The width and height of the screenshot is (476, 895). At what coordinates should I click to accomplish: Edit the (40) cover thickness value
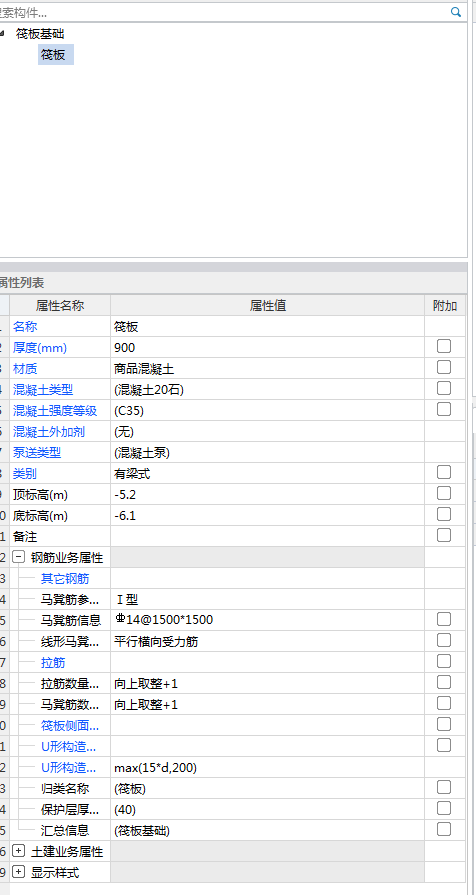tap(267, 810)
